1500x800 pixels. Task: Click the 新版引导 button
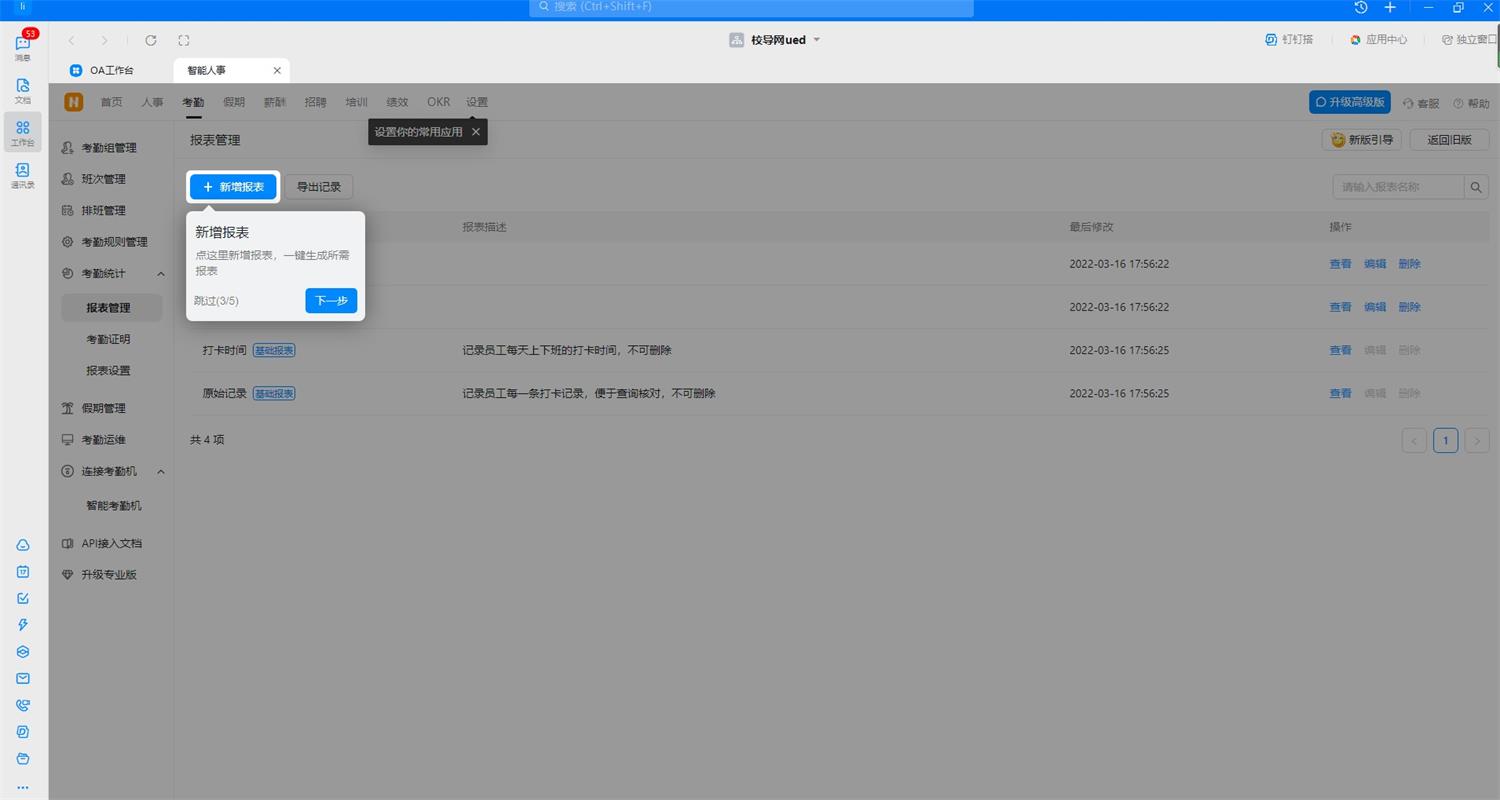click(x=1361, y=140)
